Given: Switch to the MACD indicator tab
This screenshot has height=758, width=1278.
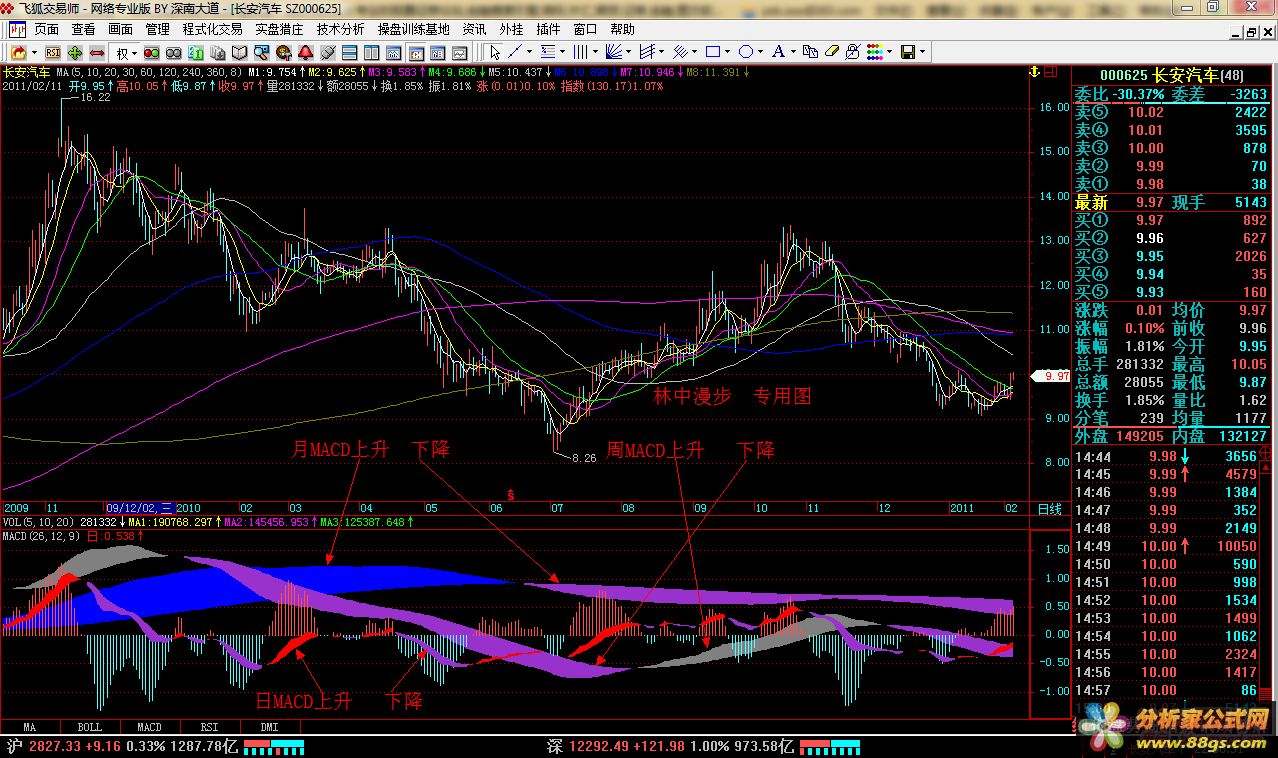Looking at the screenshot, I should [149, 727].
